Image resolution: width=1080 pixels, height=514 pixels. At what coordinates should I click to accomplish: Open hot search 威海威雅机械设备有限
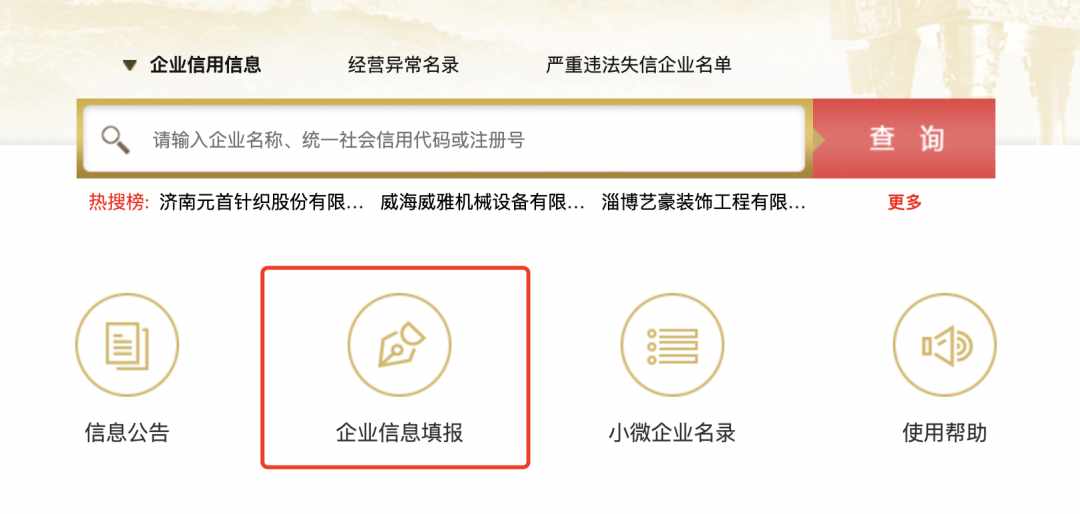click(483, 203)
